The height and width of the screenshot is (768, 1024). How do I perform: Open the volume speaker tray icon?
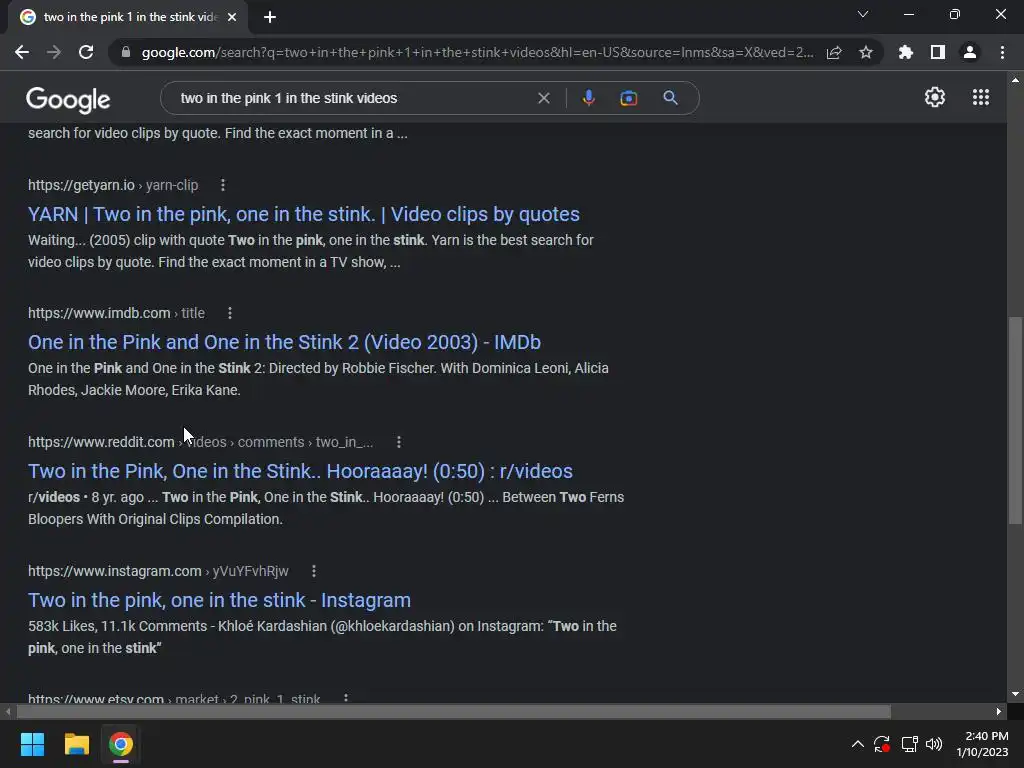[934, 744]
